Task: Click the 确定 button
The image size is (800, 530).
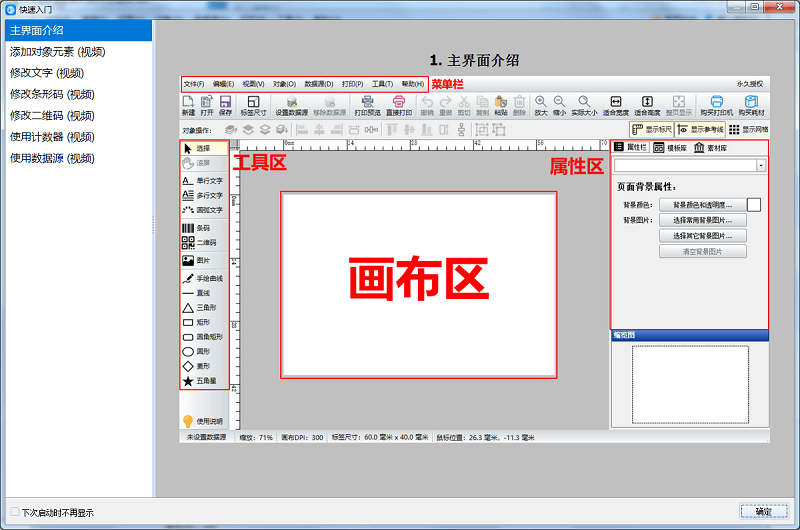Action: click(764, 512)
